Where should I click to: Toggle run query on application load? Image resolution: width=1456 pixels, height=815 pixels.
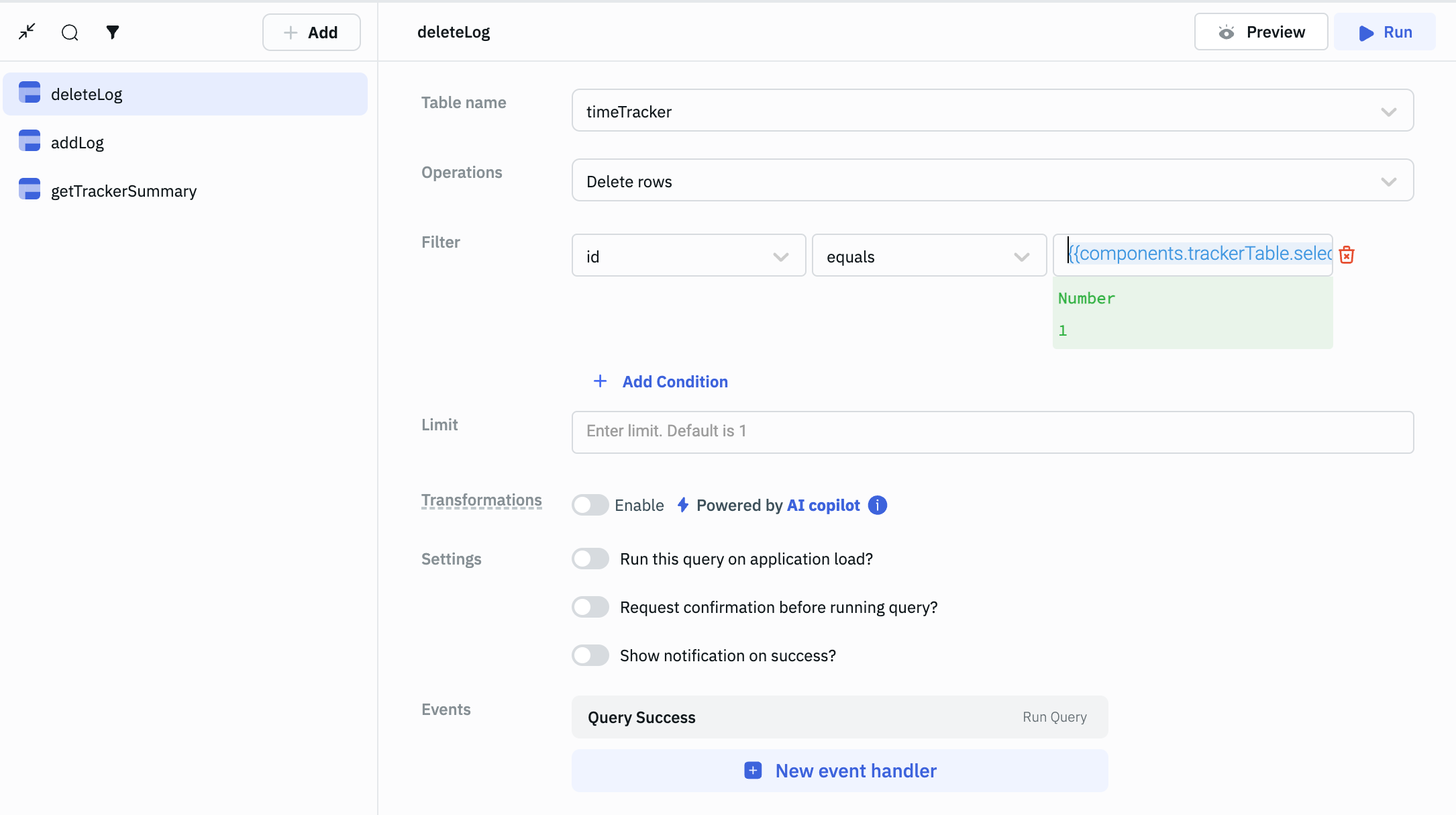(590, 559)
